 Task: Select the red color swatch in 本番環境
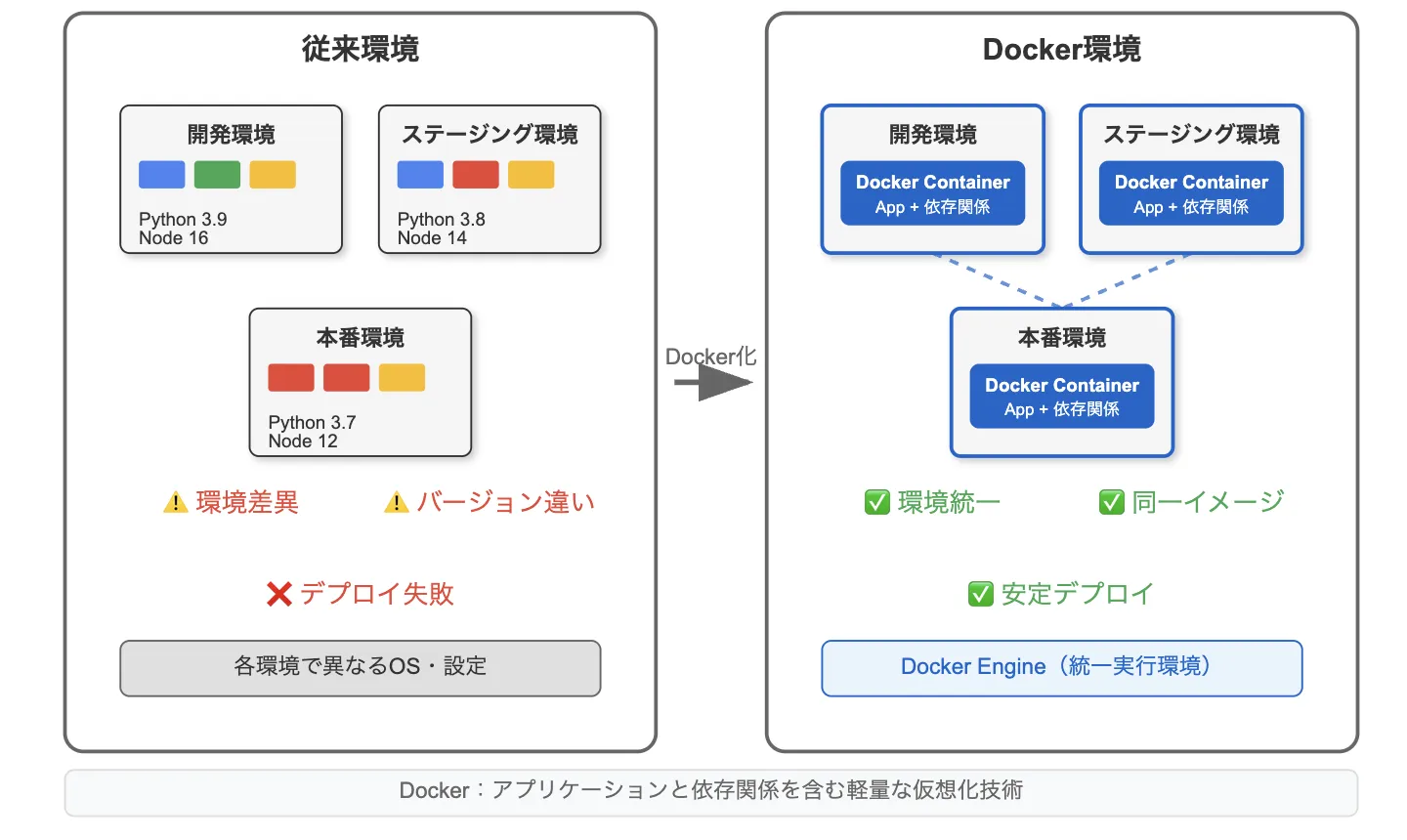point(290,377)
